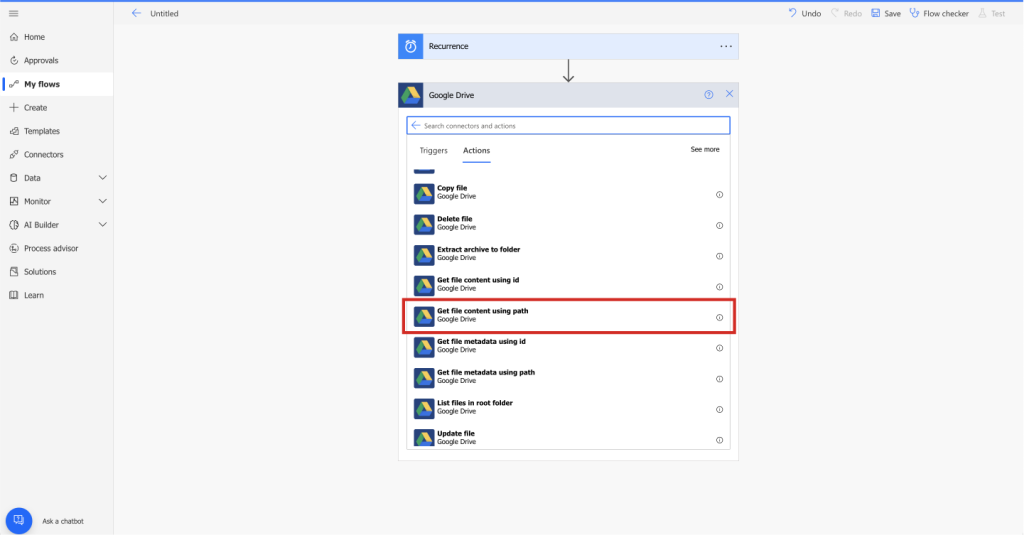Click Google Drive icon beside Copy file
Viewport: 1024px width, 535px height.
[424, 194]
